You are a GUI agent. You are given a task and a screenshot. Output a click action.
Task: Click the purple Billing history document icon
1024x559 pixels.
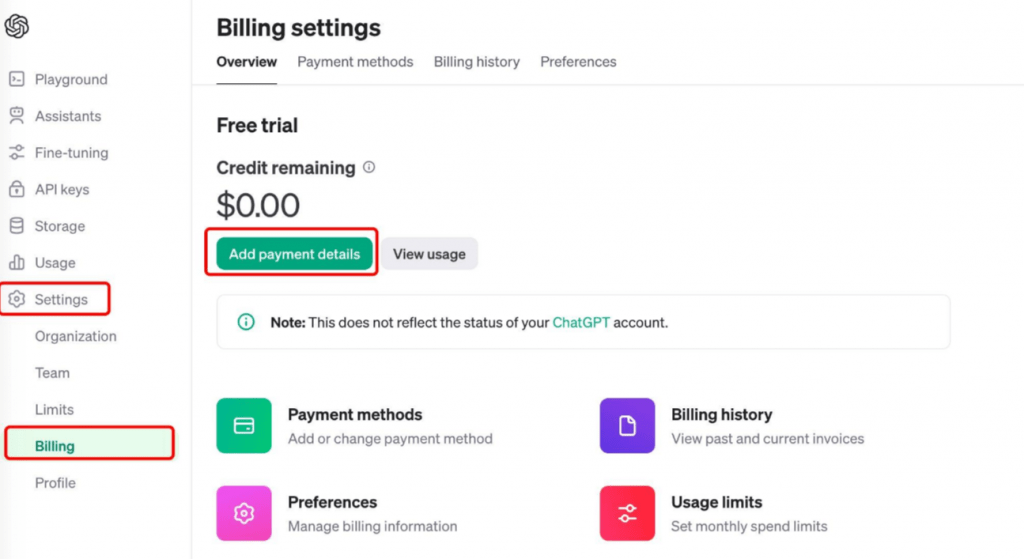(627, 426)
